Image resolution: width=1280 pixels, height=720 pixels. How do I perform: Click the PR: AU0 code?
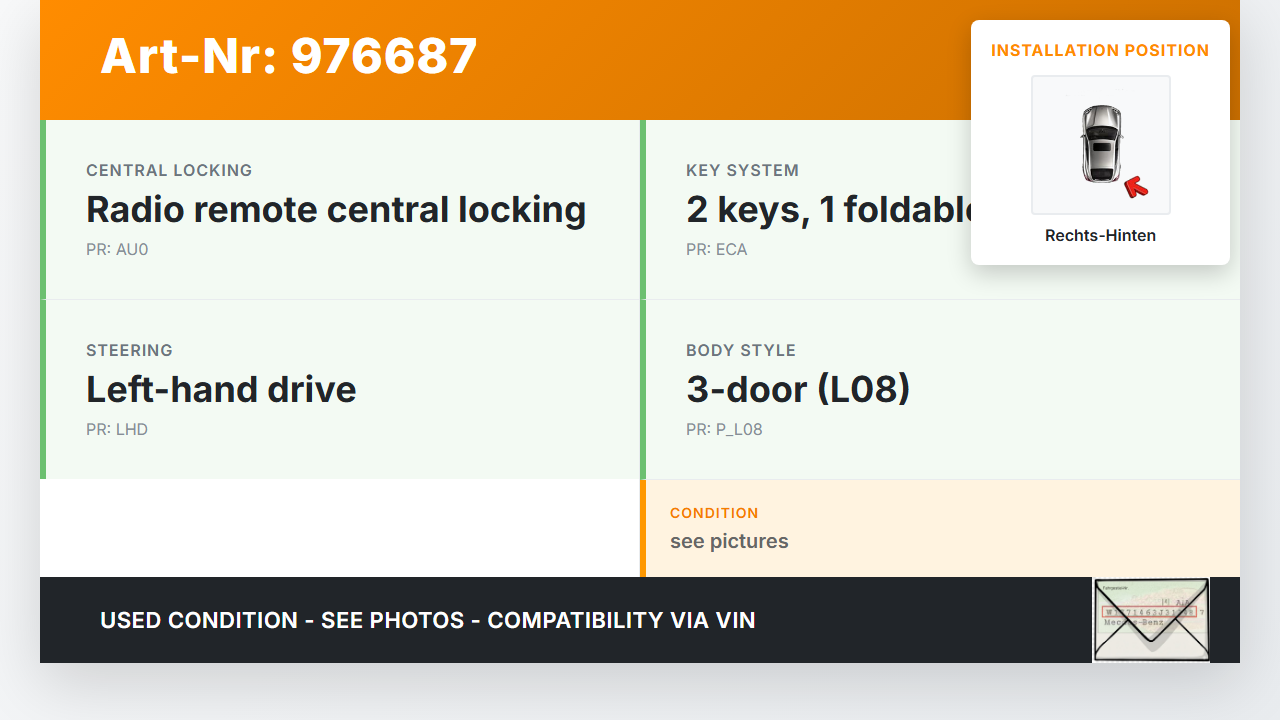pos(117,250)
